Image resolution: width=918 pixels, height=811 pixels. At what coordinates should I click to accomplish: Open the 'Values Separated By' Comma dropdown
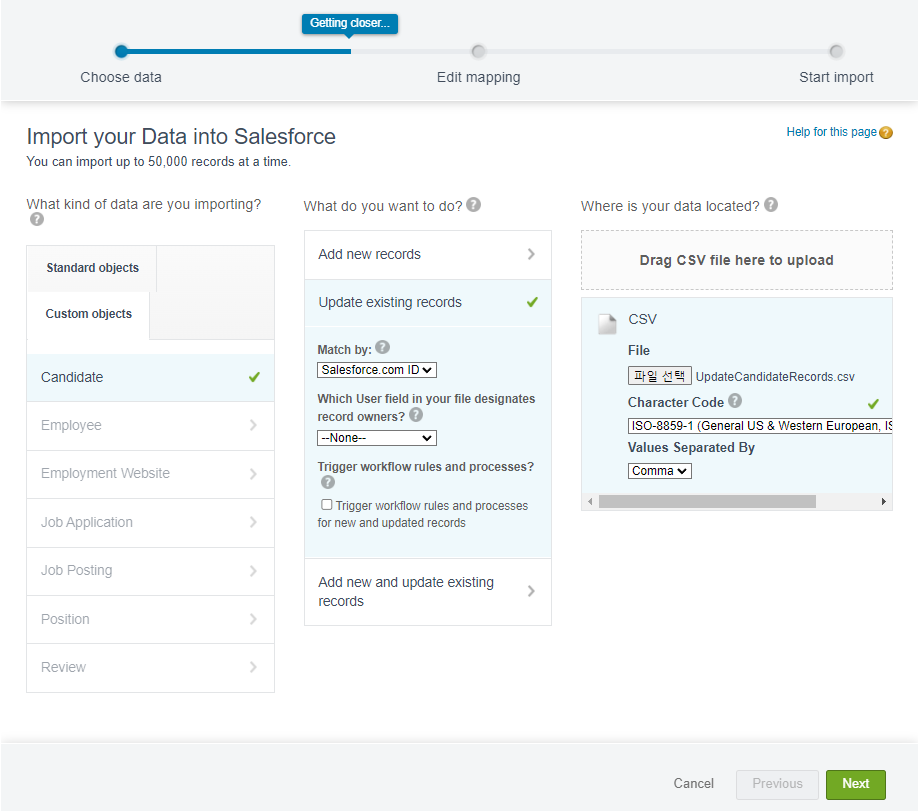click(660, 471)
